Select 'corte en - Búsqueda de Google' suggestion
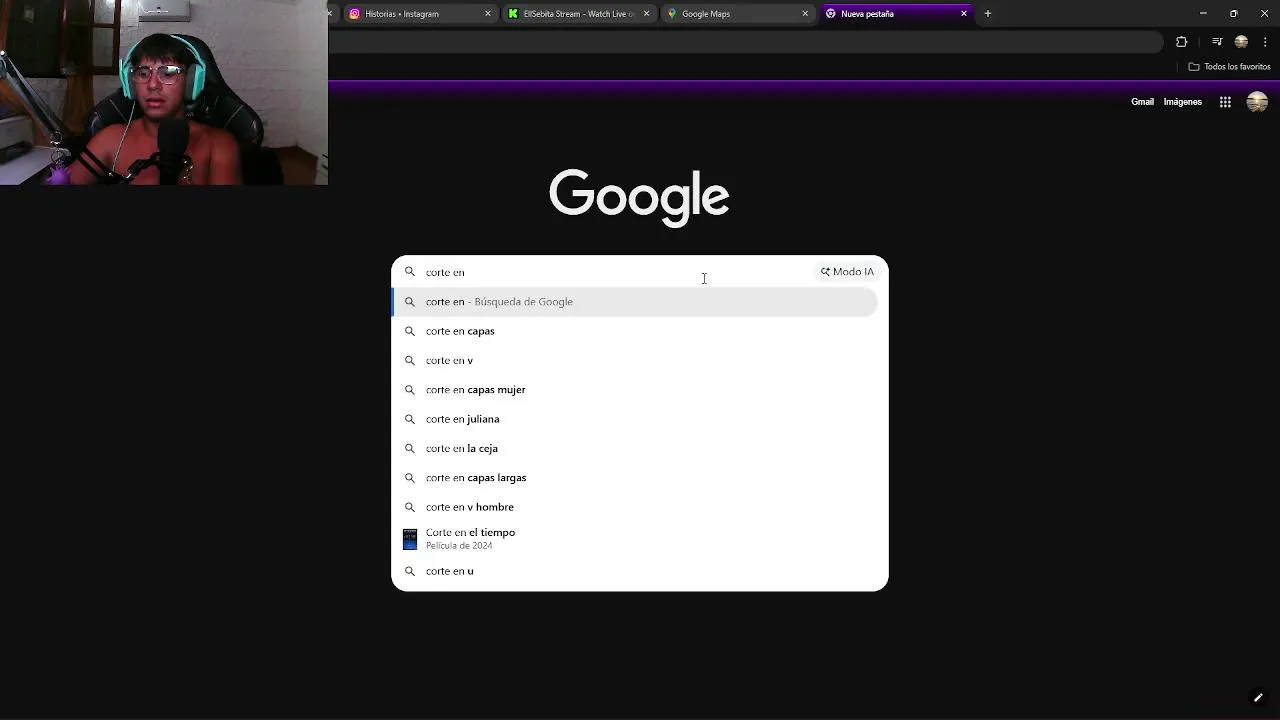 (x=636, y=302)
